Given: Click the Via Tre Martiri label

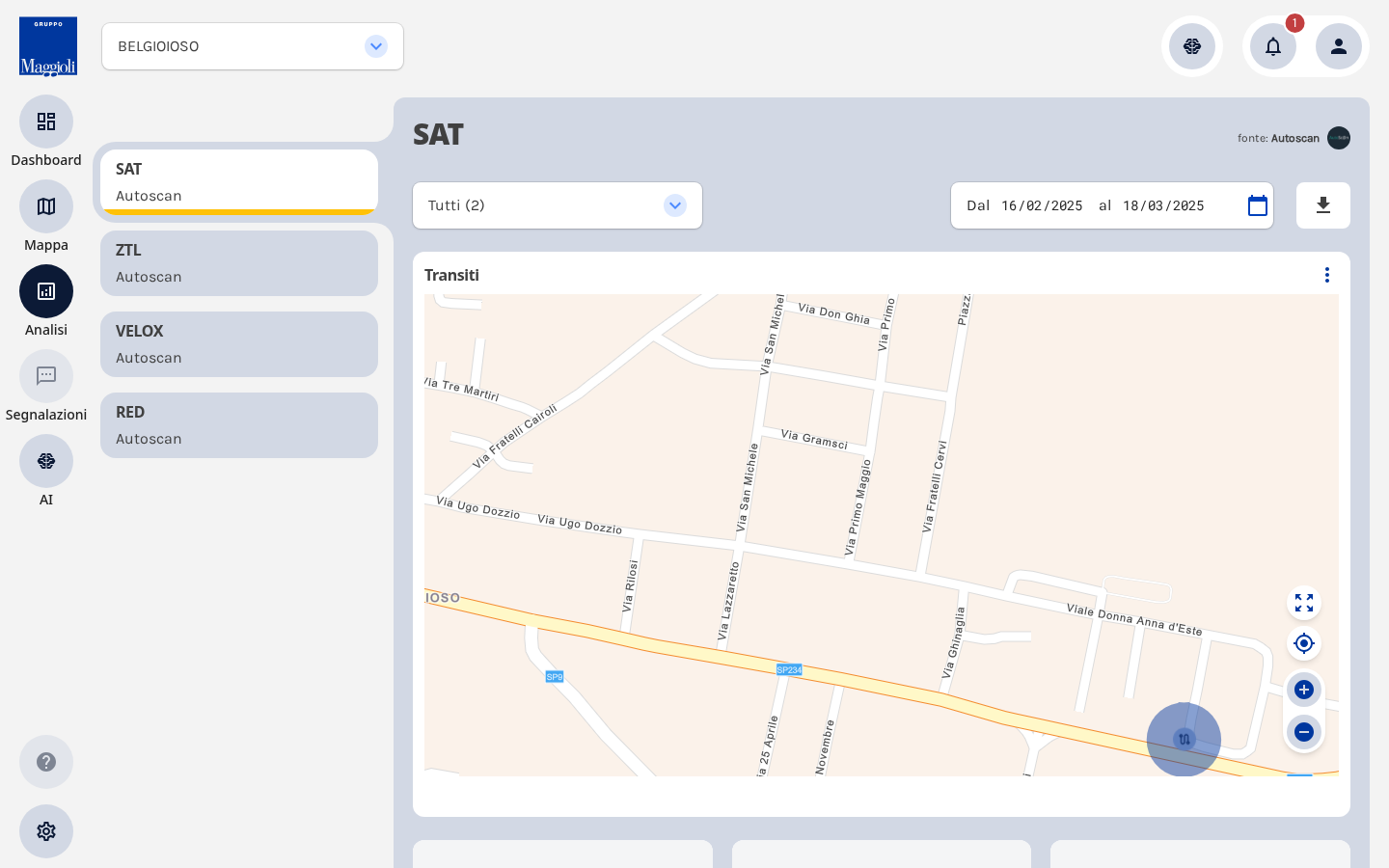Looking at the screenshot, I should pos(462,389).
